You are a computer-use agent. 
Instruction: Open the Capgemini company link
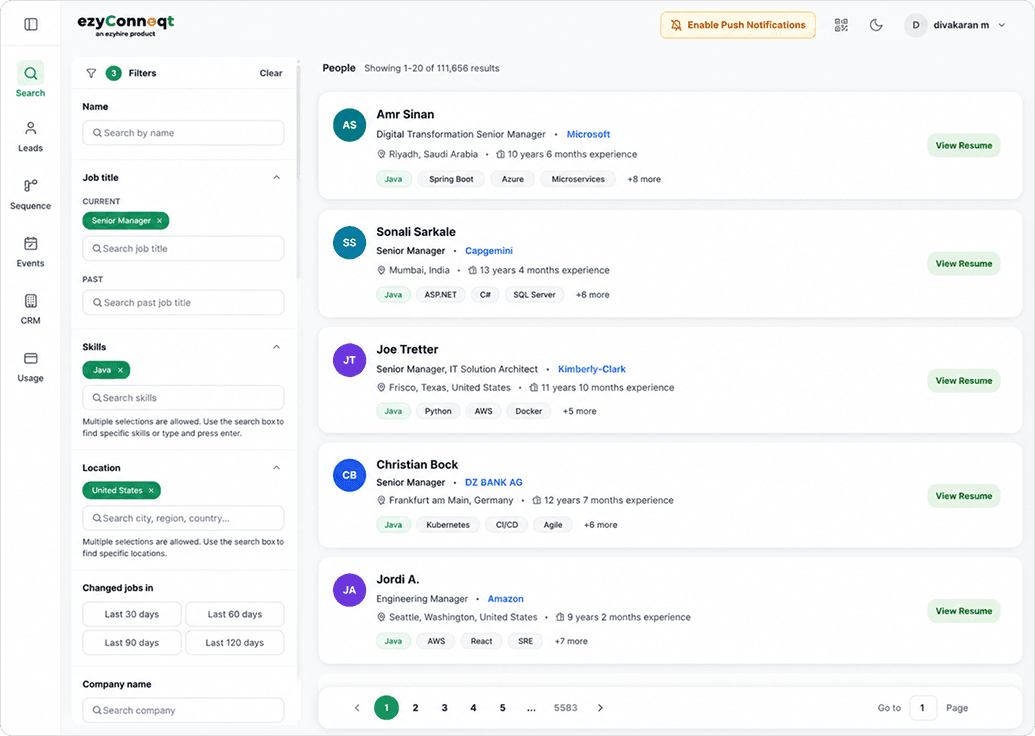pyautogui.click(x=488, y=251)
